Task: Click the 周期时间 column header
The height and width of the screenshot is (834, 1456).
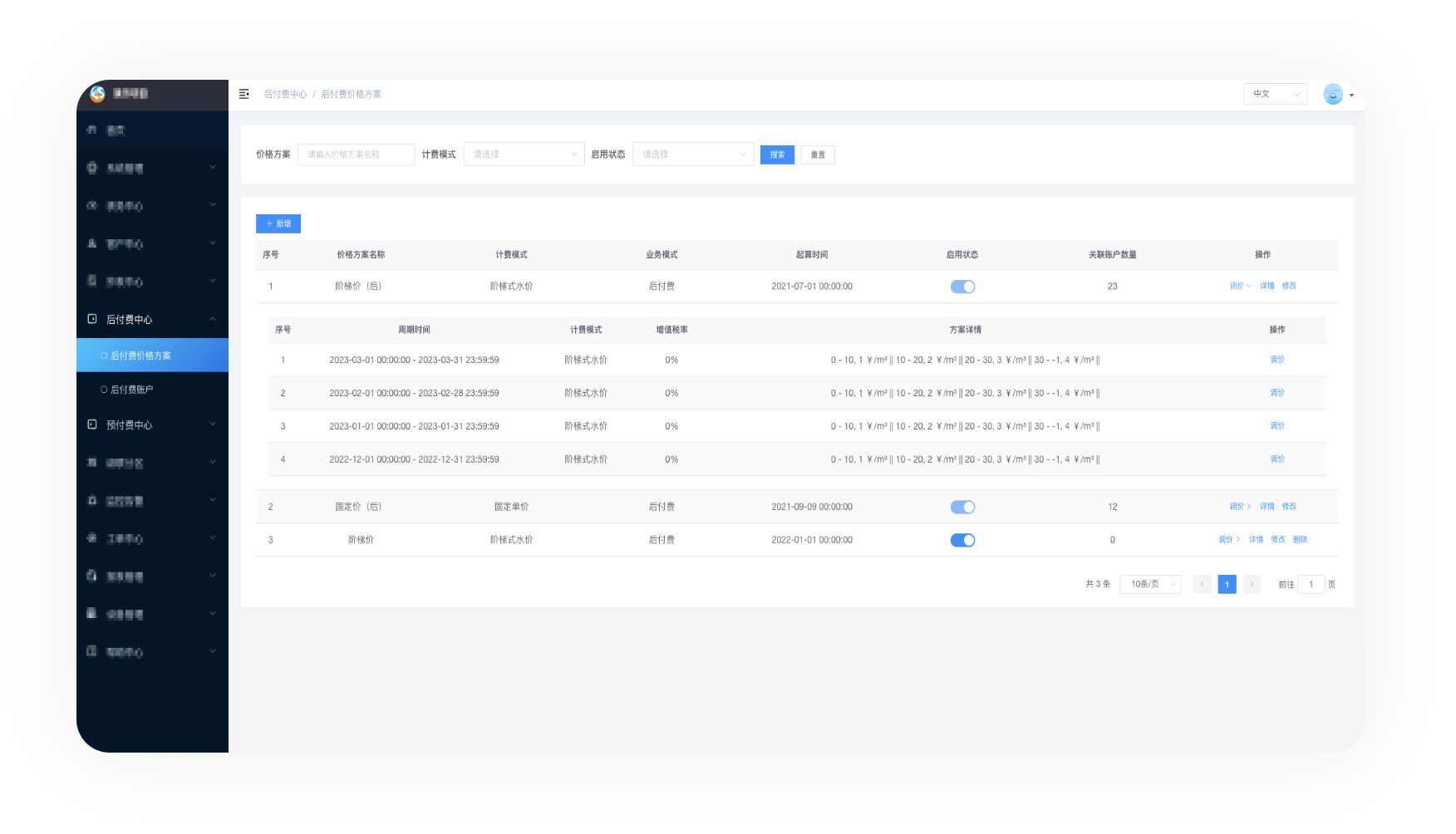Action: point(414,330)
